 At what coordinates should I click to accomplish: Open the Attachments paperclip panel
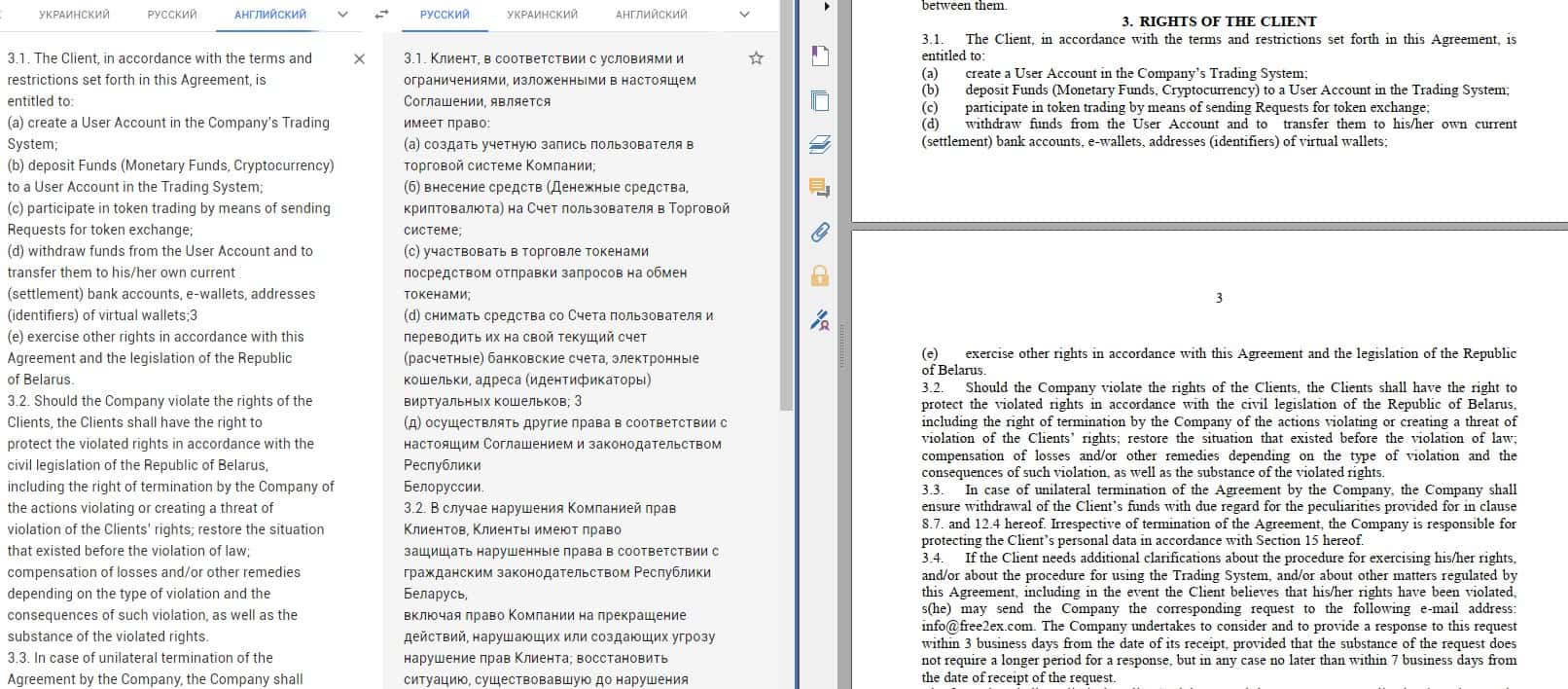pos(820,232)
